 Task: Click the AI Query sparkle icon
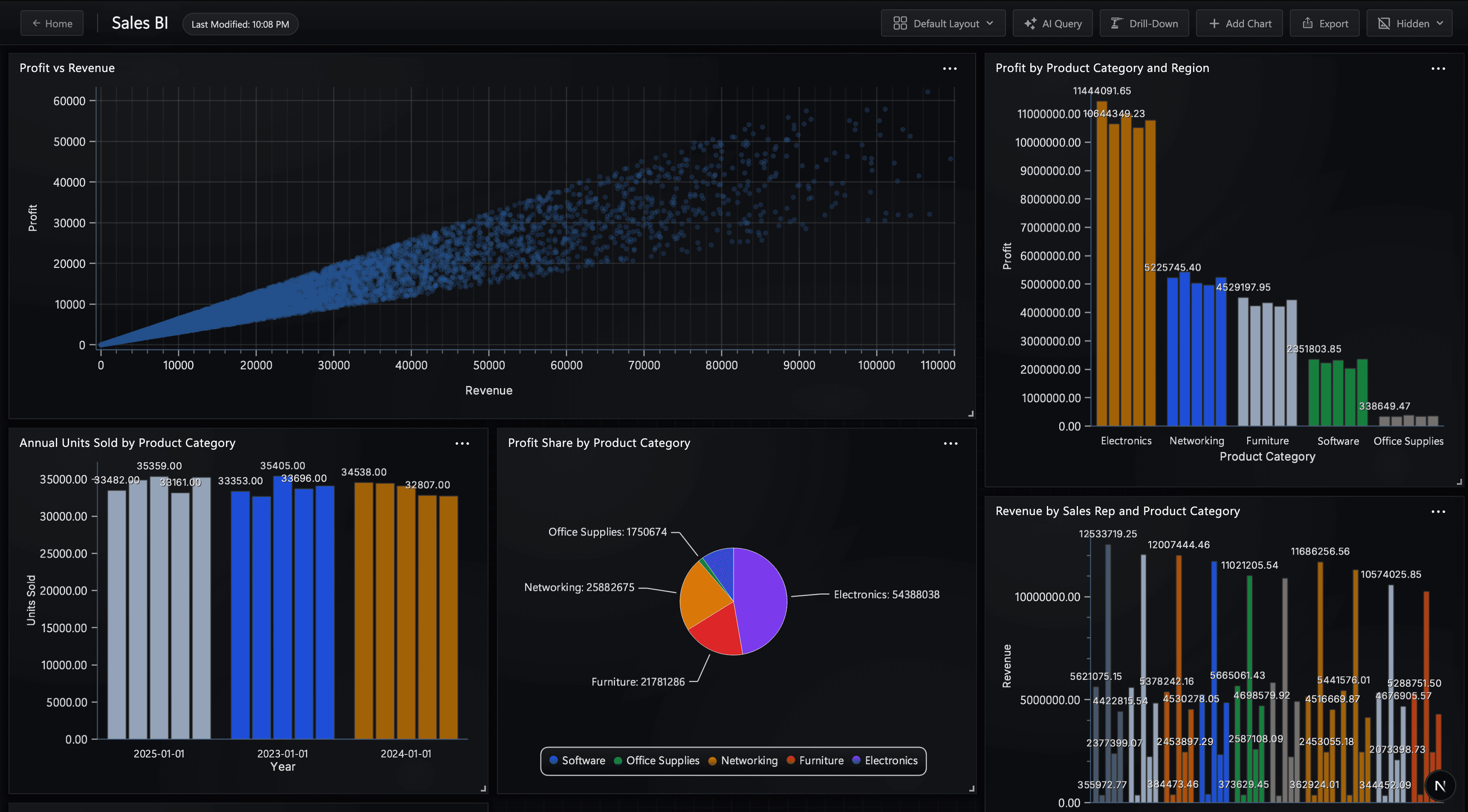1030,23
